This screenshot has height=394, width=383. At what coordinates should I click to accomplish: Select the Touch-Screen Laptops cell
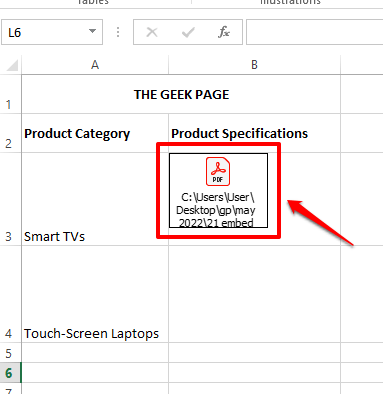[95, 294]
